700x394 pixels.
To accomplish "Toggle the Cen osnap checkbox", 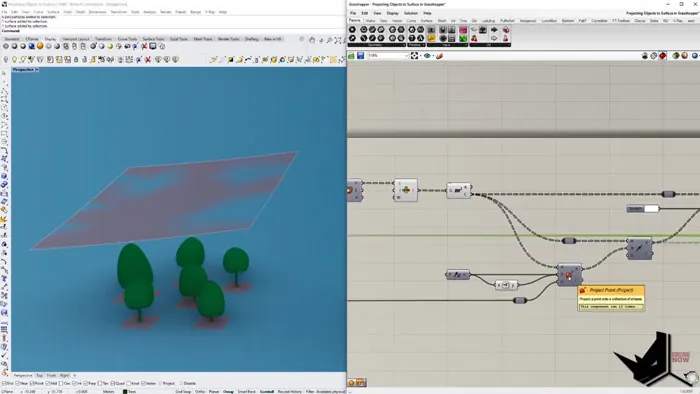I will 62,383.
